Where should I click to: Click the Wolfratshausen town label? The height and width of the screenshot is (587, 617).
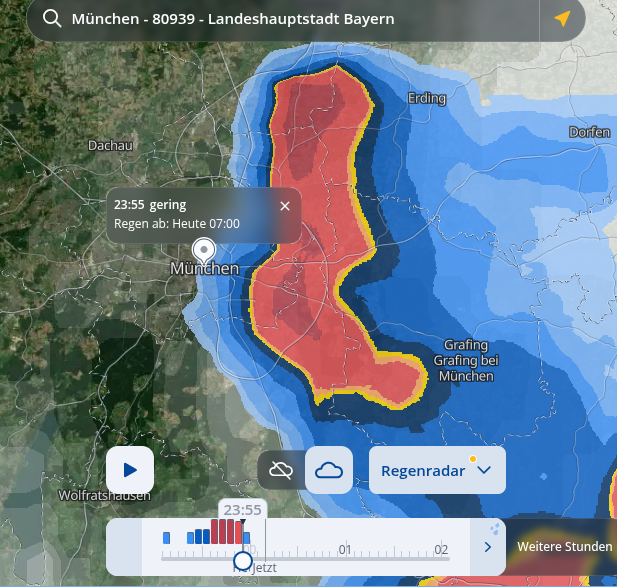coord(104,495)
